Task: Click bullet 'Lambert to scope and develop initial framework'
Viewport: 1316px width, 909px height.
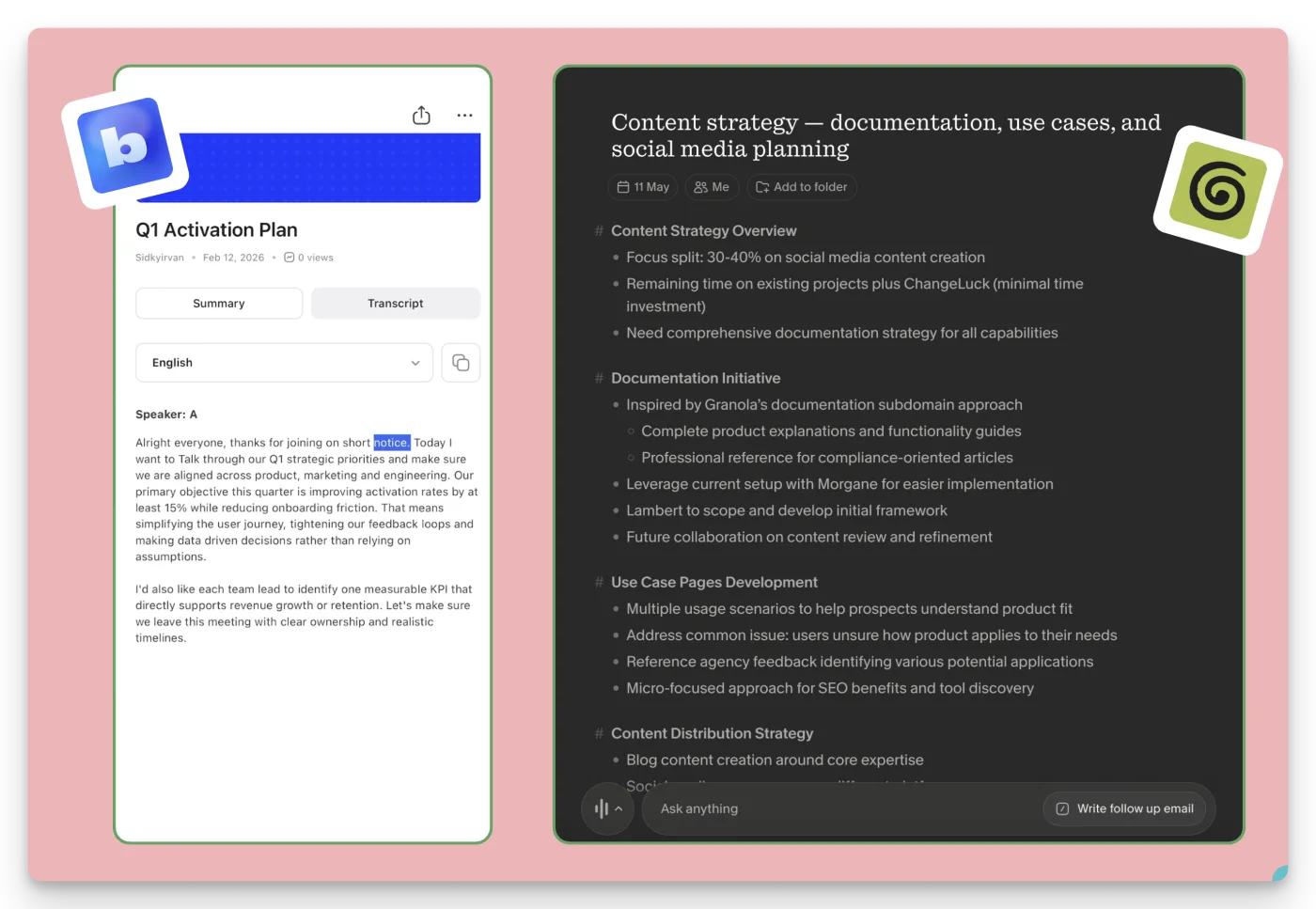Action: click(787, 510)
